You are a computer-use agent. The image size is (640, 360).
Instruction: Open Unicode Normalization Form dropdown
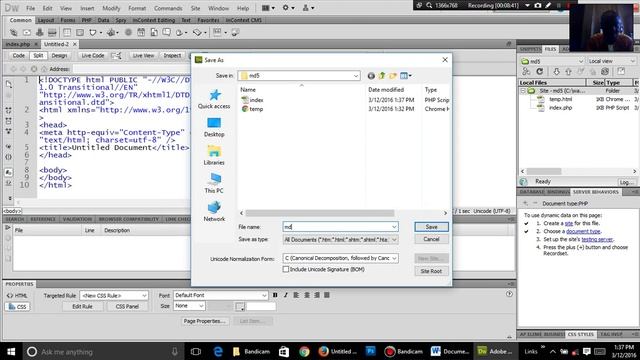point(394,258)
